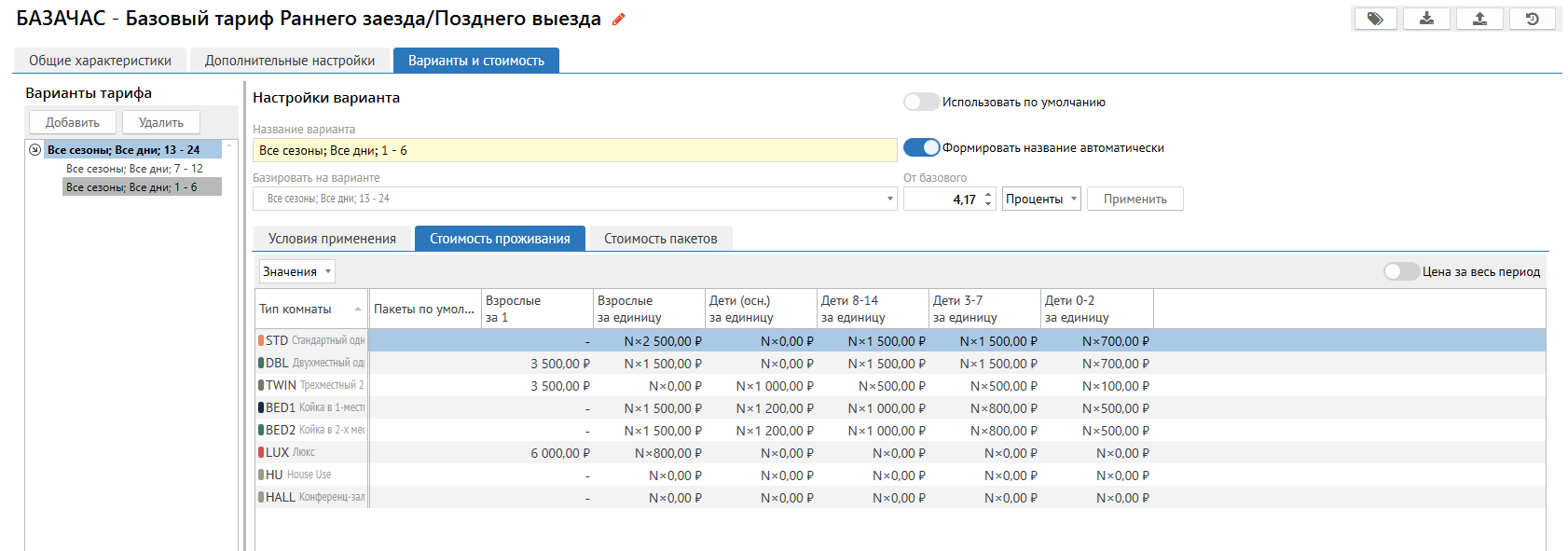Image resolution: width=1568 pixels, height=551 pixels.
Task: Toggle 'Цена за весь период' switch
Action: tap(1400, 272)
